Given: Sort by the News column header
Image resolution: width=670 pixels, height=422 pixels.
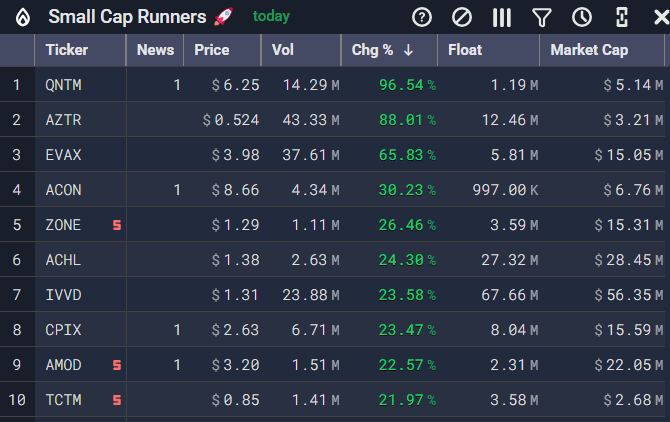Looking at the screenshot, I should [156, 50].
